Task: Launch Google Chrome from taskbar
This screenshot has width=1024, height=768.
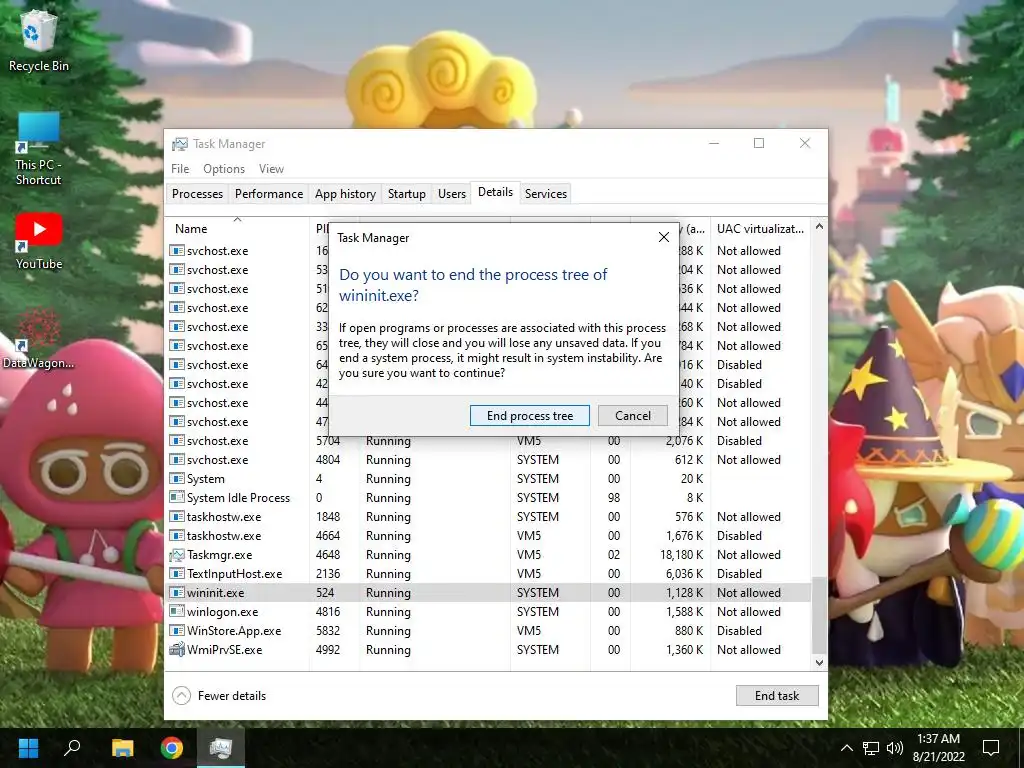Action: click(172, 748)
